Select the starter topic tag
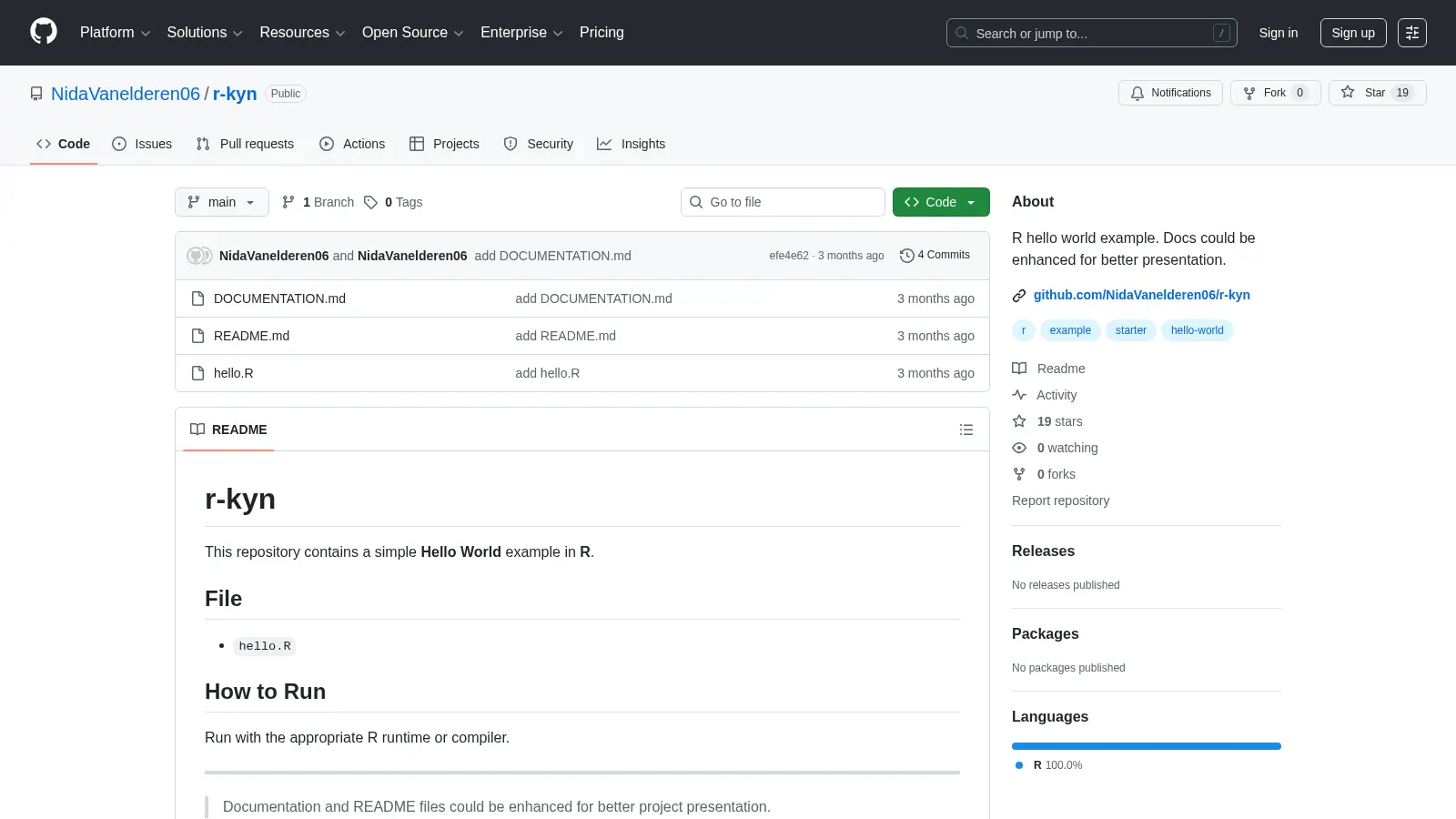 pyautogui.click(x=1131, y=330)
